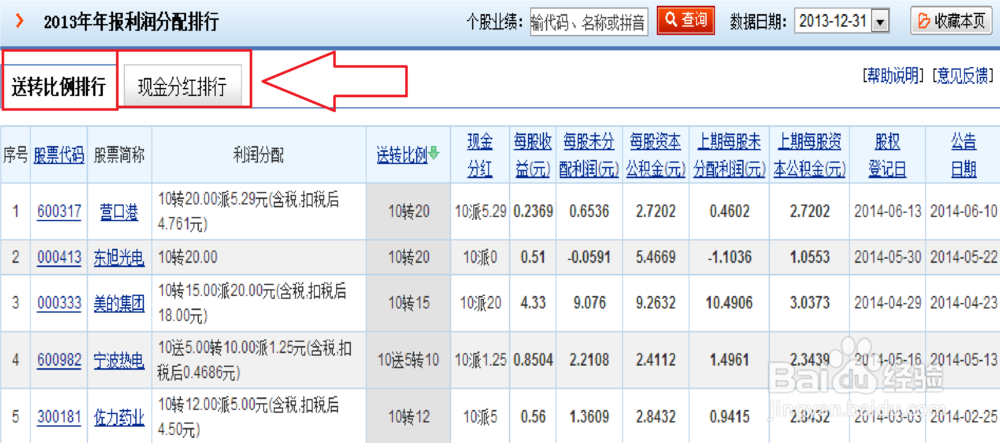Open the 佐力药业 stock name link

[119, 418]
